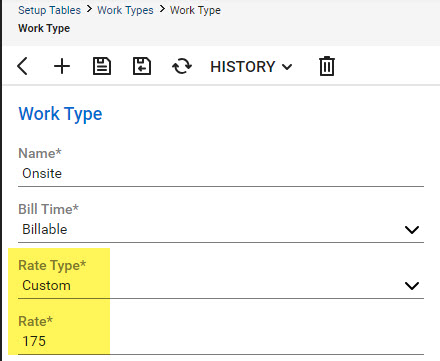Viewport: 440px width, 361px height.
Task: Select the bold Work Type page title
Action: pyautogui.click(x=44, y=28)
